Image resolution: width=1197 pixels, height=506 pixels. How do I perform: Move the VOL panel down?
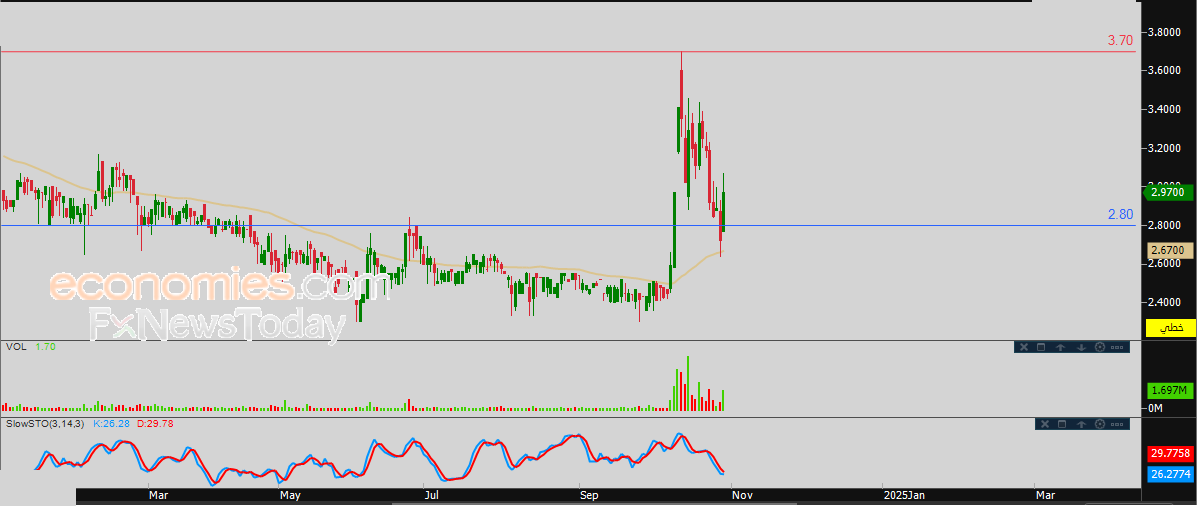[1081, 347]
